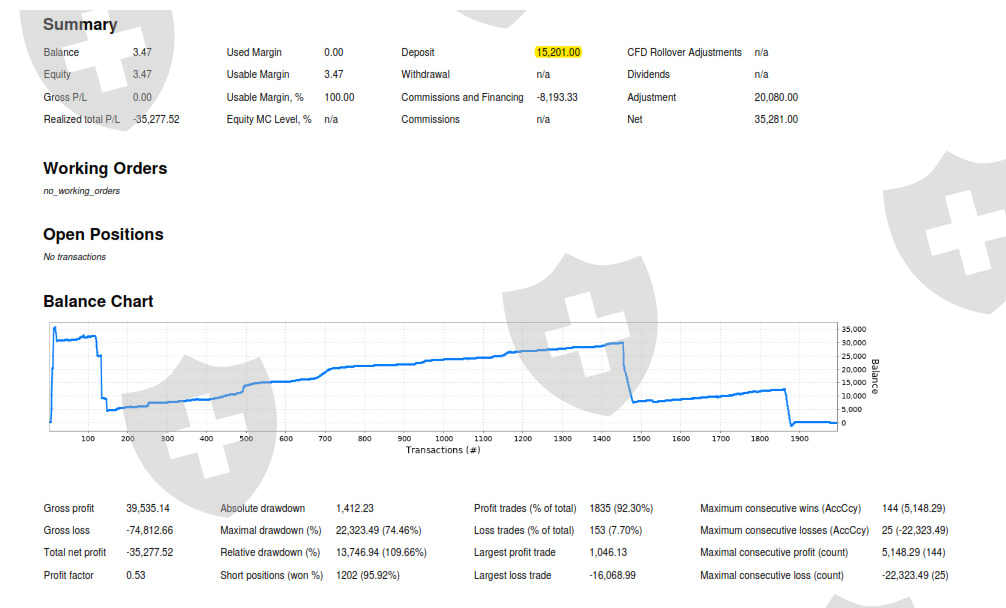Click Realized total P/L value -35,277.52
The width and height of the screenshot is (1006, 608).
coord(156,119)
